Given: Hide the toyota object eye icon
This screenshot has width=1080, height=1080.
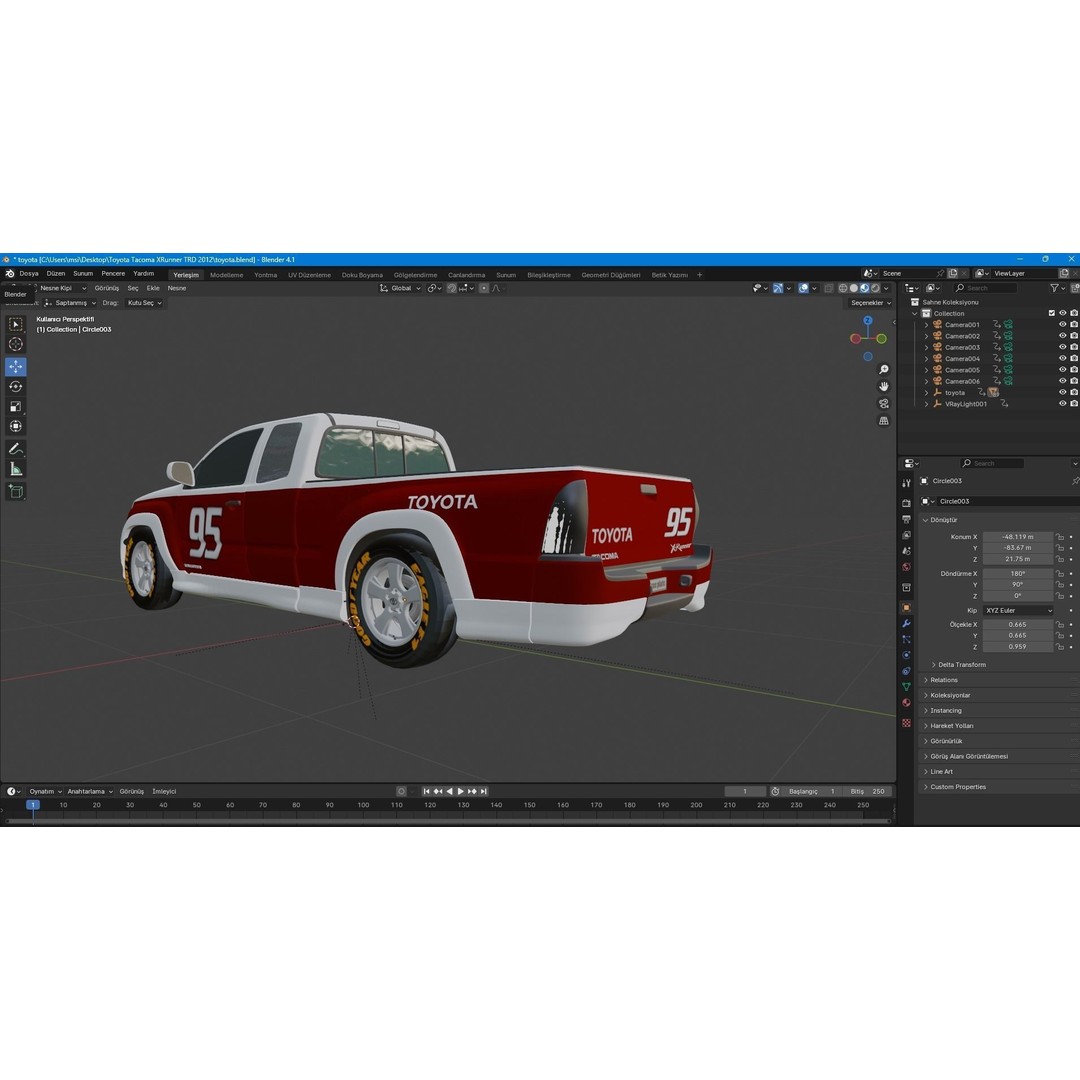Looking at the screenshot, I should (1063, 393).
